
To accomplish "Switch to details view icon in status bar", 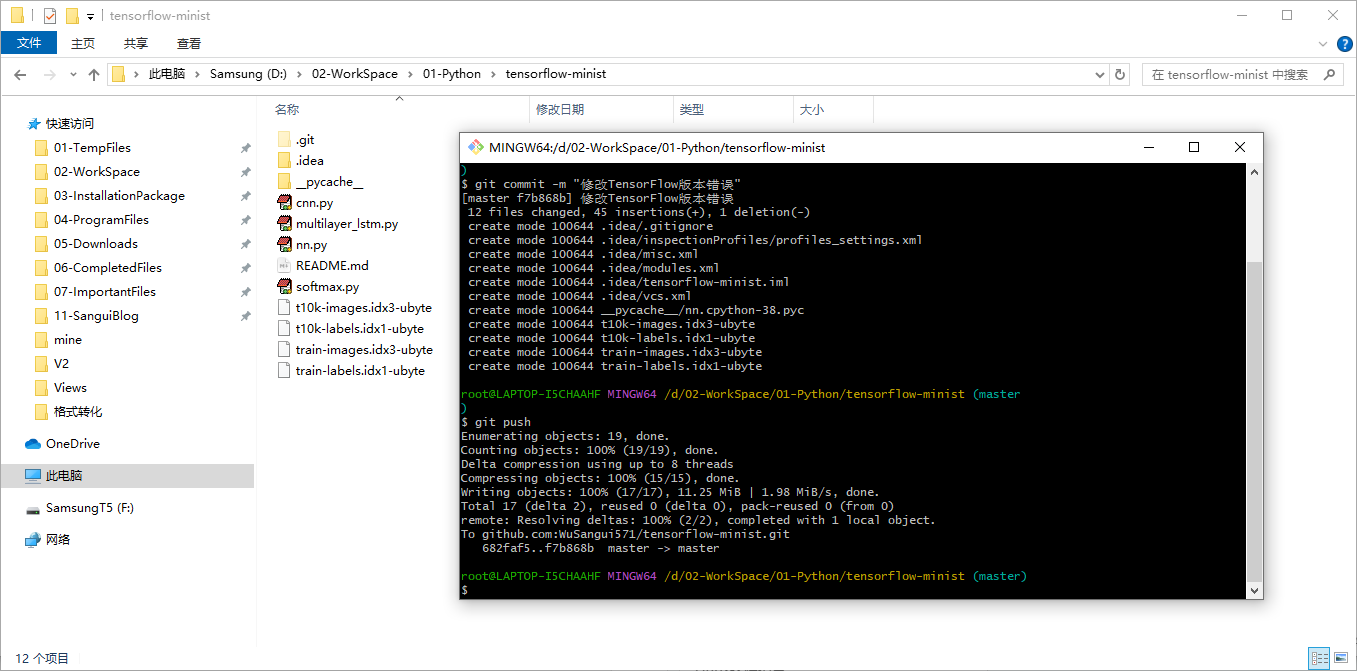I will (x=1319, y=658).
